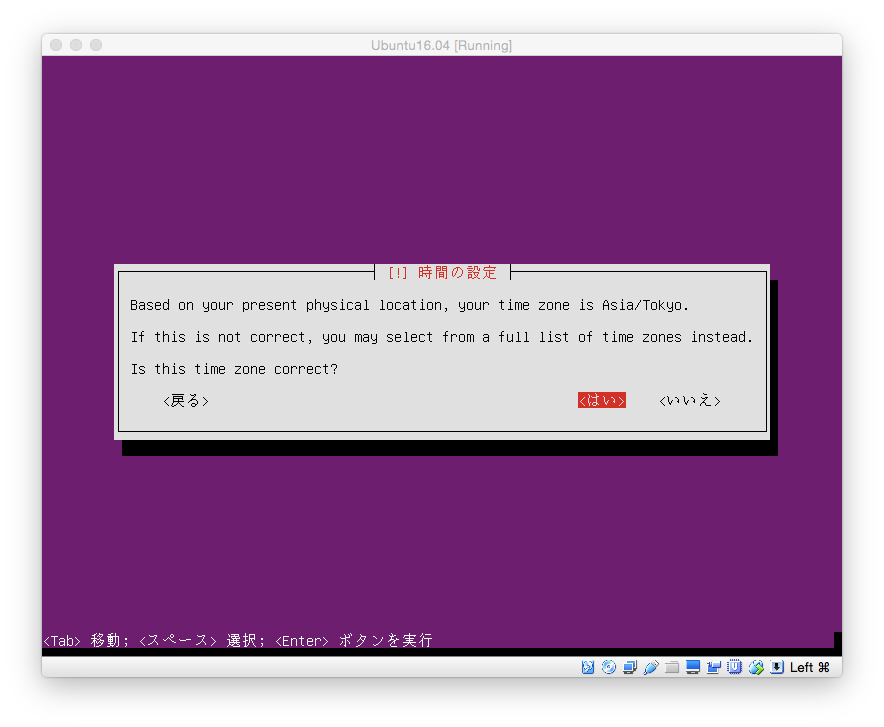Click the 'Is this time zone correct?' text
The width and height of the screenshot is (884, 727).
click(234, 369)
